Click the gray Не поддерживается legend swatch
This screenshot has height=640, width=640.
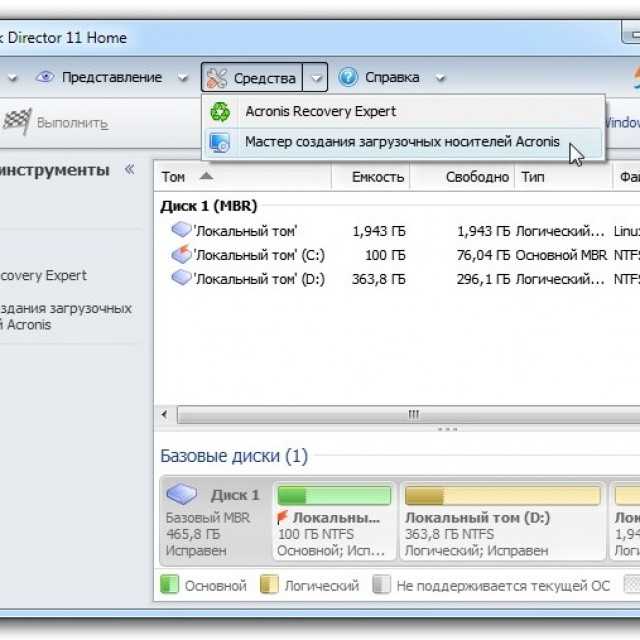(382, 584)
